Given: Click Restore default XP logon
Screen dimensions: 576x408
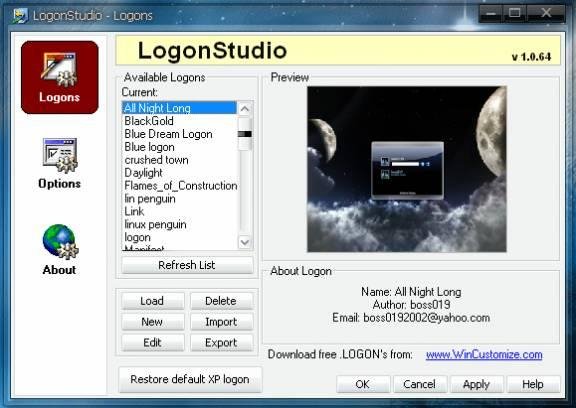Looking at the screenshot, I should pos(190,379).
